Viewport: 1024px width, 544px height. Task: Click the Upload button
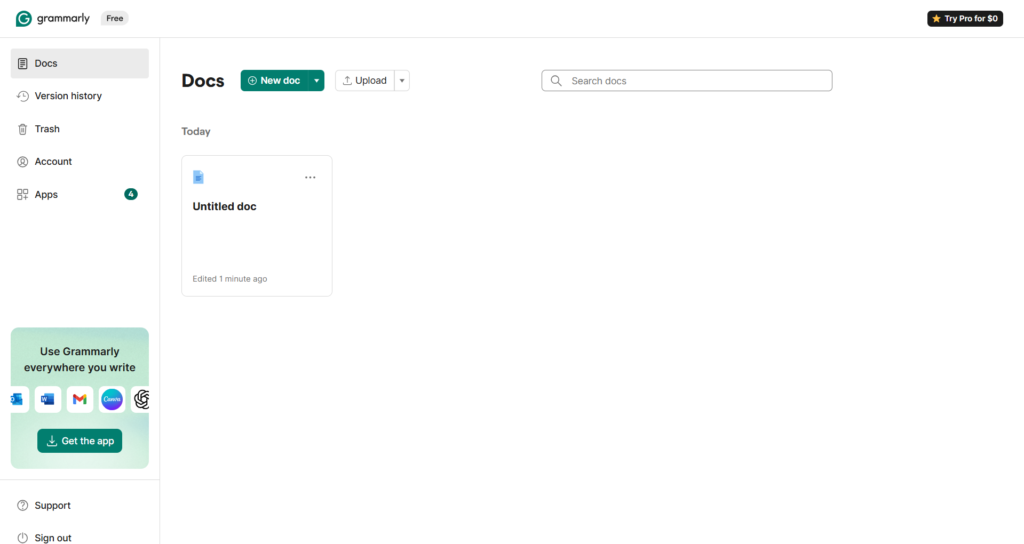(365, 80)
